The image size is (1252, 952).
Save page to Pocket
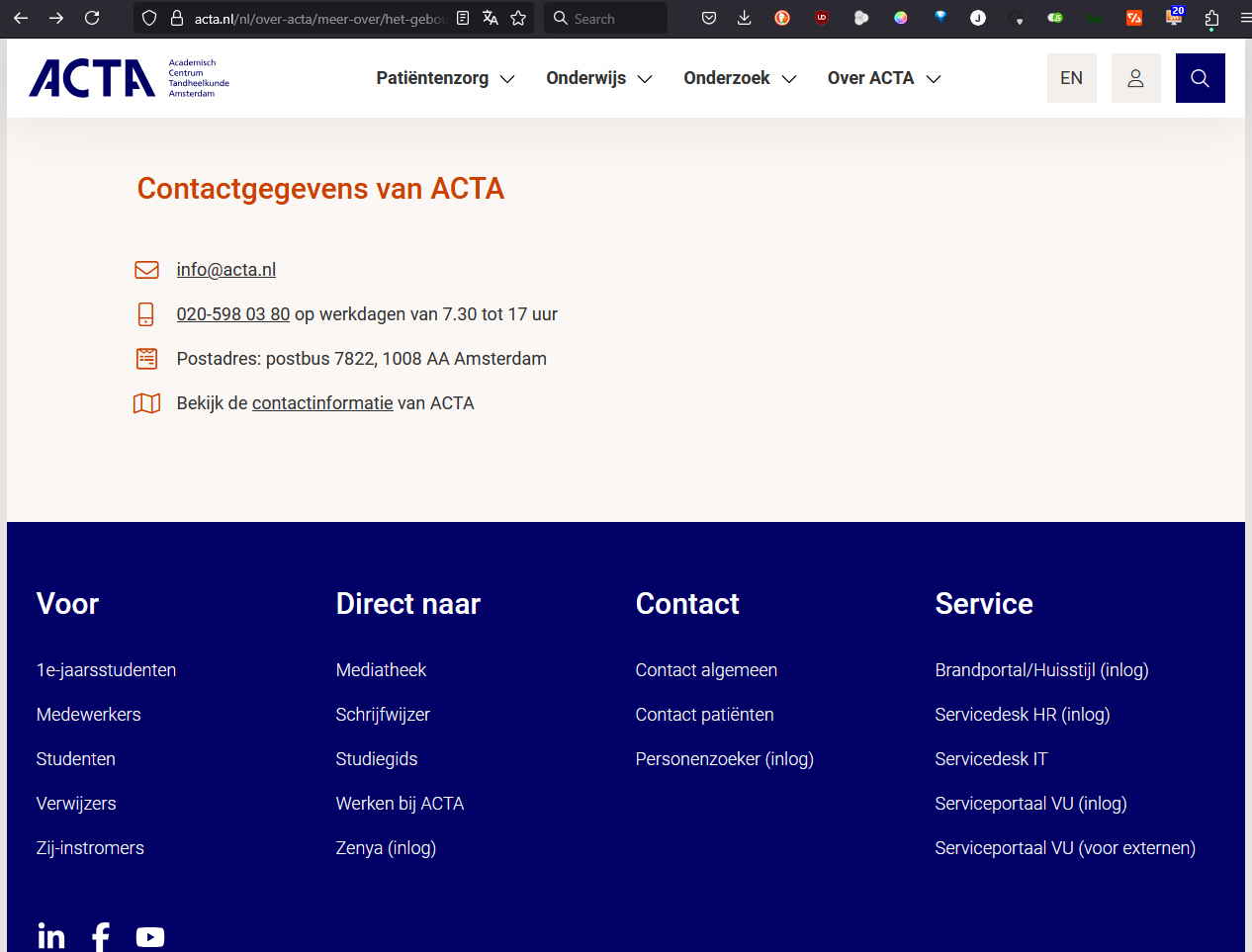(709, 18)
